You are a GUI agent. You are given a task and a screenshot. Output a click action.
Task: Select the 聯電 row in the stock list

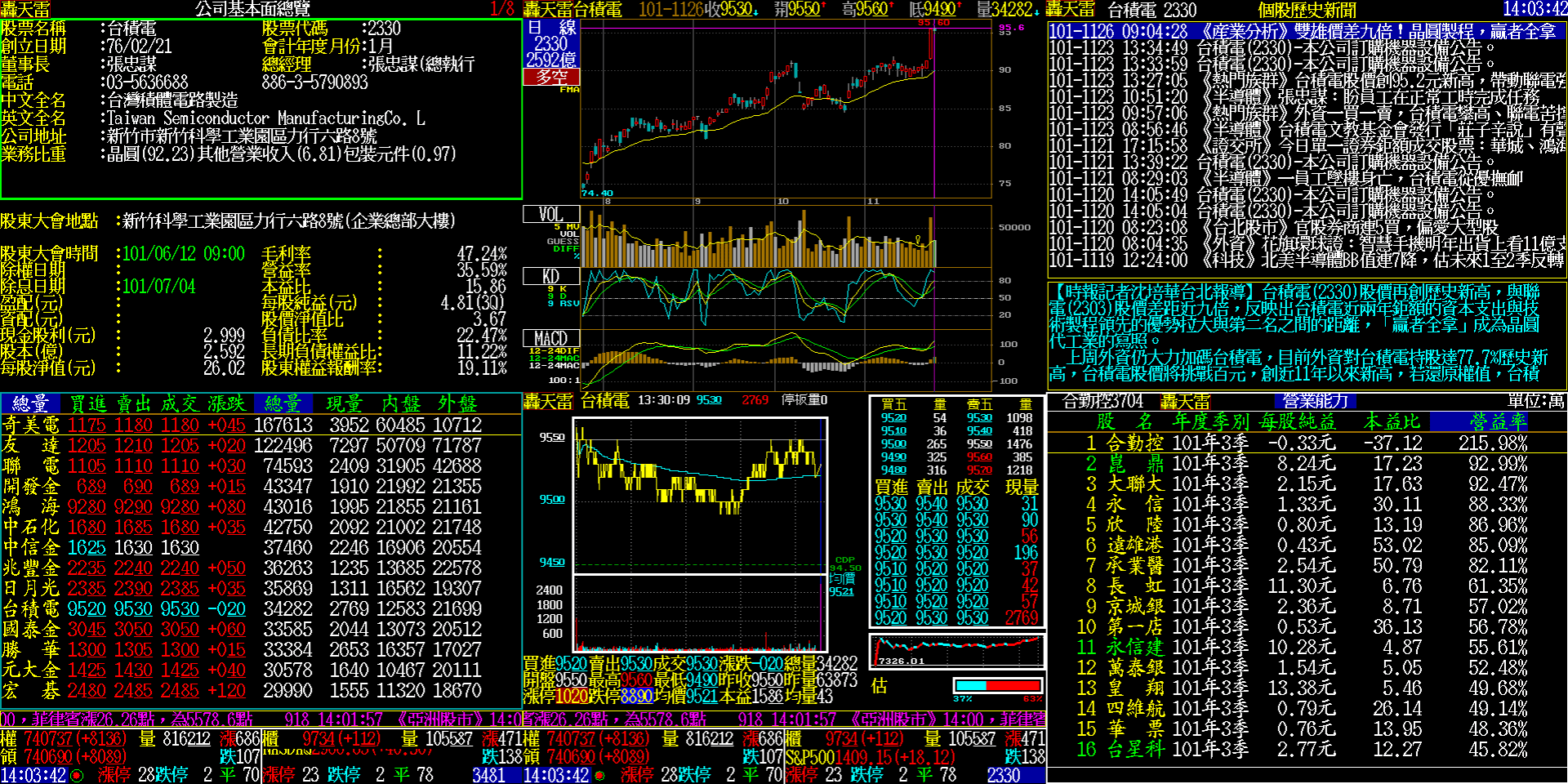coord(261,465)
